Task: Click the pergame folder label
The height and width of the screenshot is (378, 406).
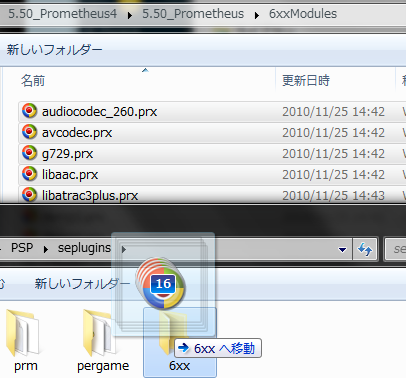Action: (x=103, y=366)
